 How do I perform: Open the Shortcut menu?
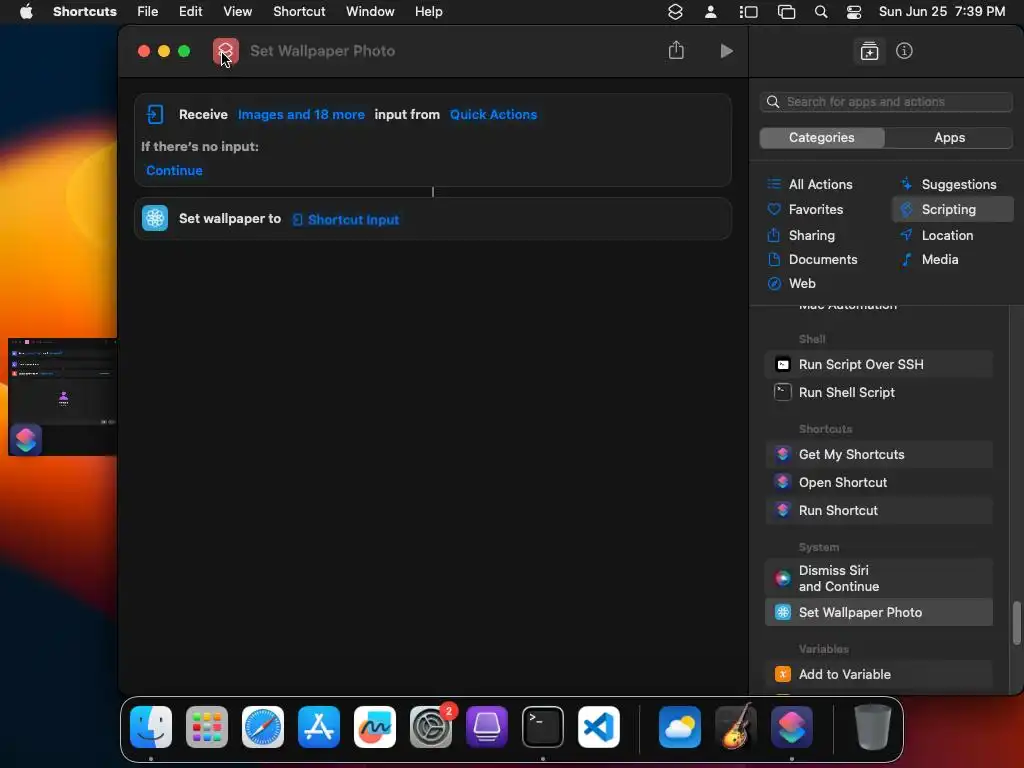point(299,12)
